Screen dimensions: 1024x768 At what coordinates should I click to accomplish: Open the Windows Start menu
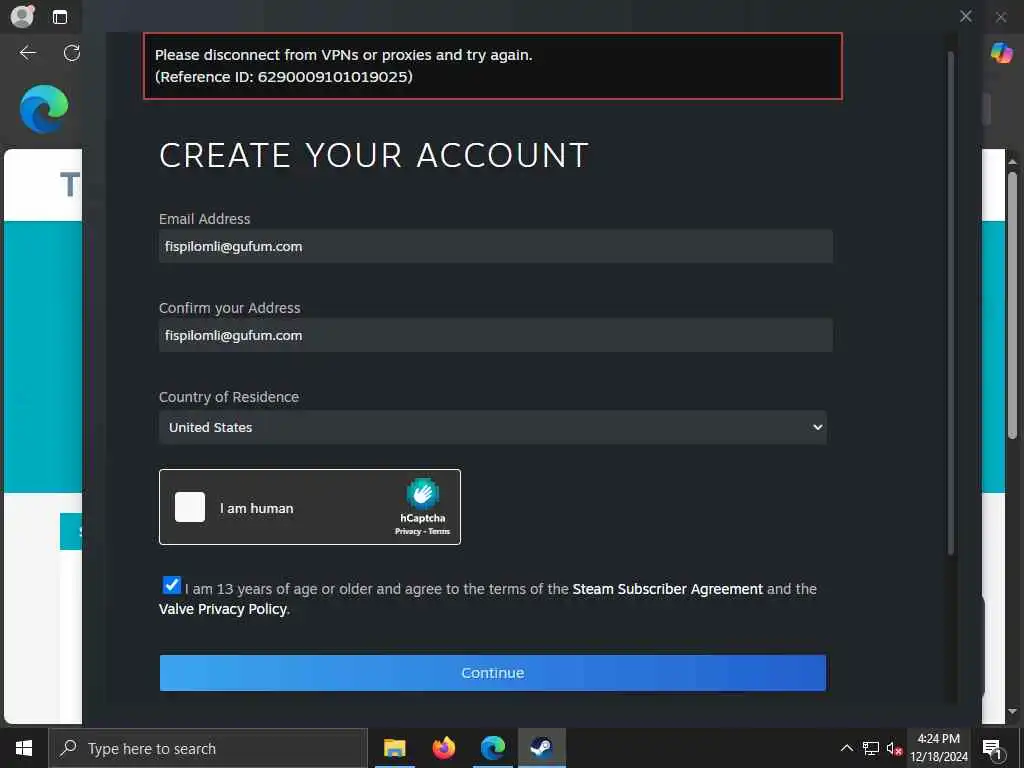(24, 748)
